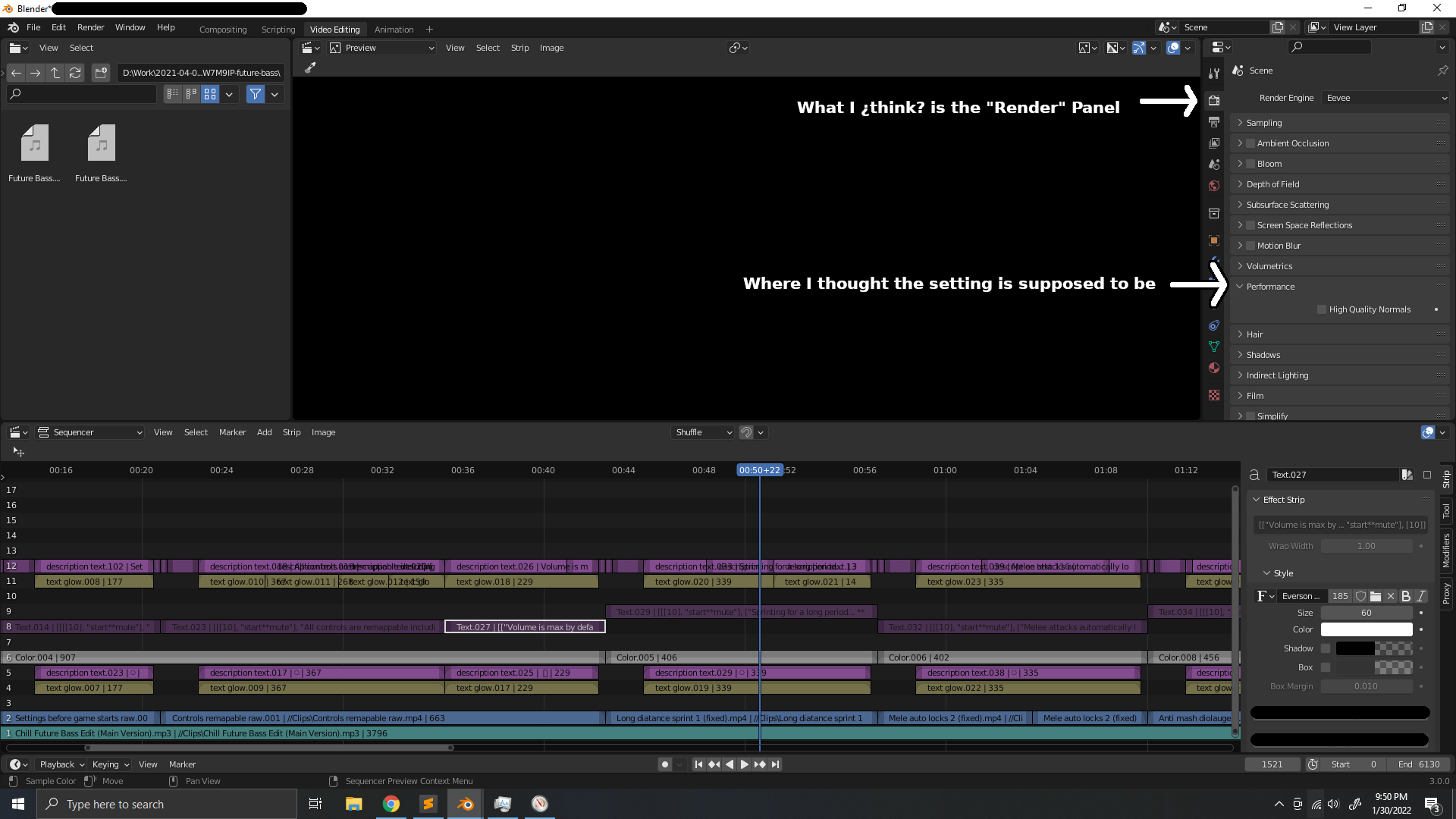Select the Sequencer preview play button
Viewport: 1456px width, 819px height.
745,764
